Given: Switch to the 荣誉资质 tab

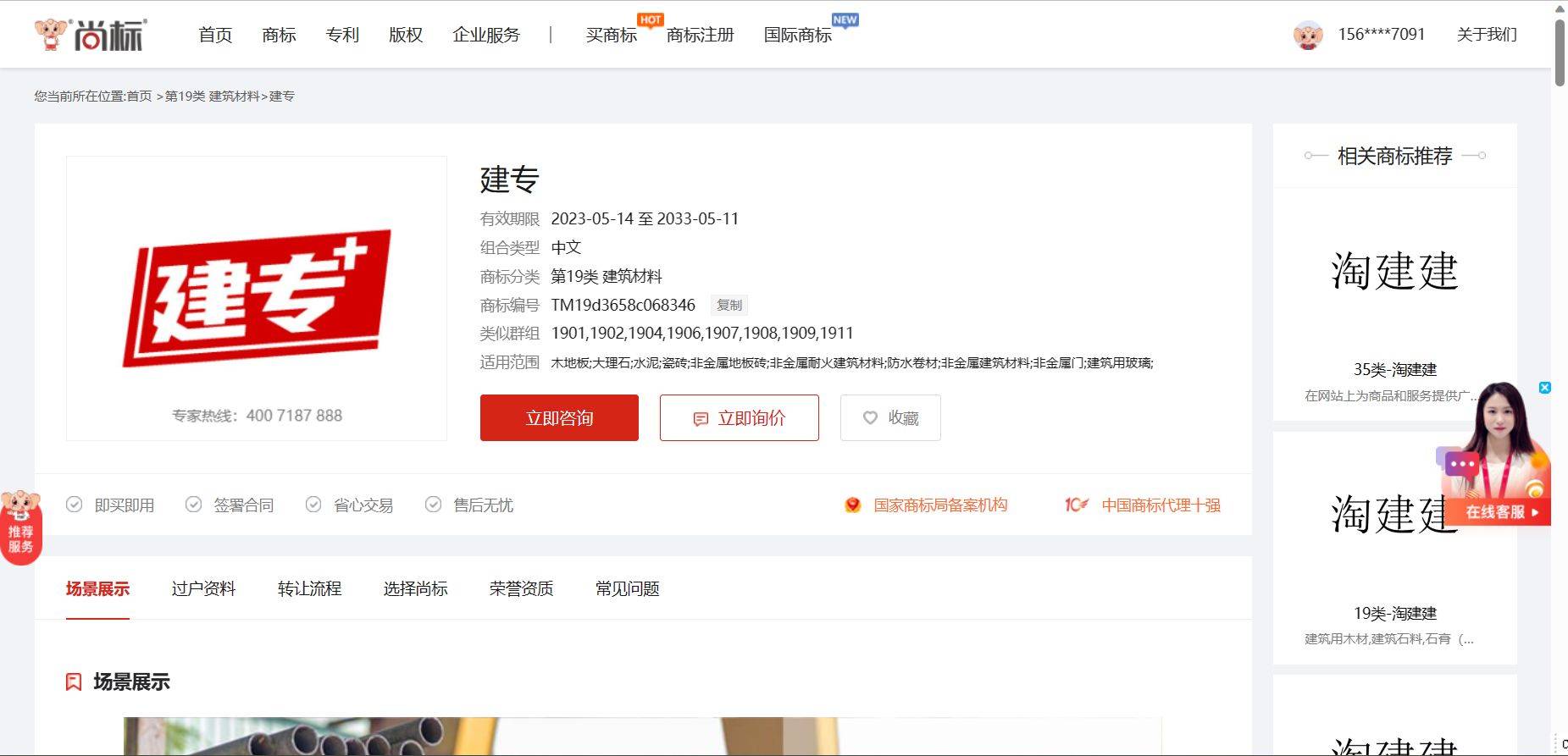Looking at the screenshot, I should coord(521,588).
